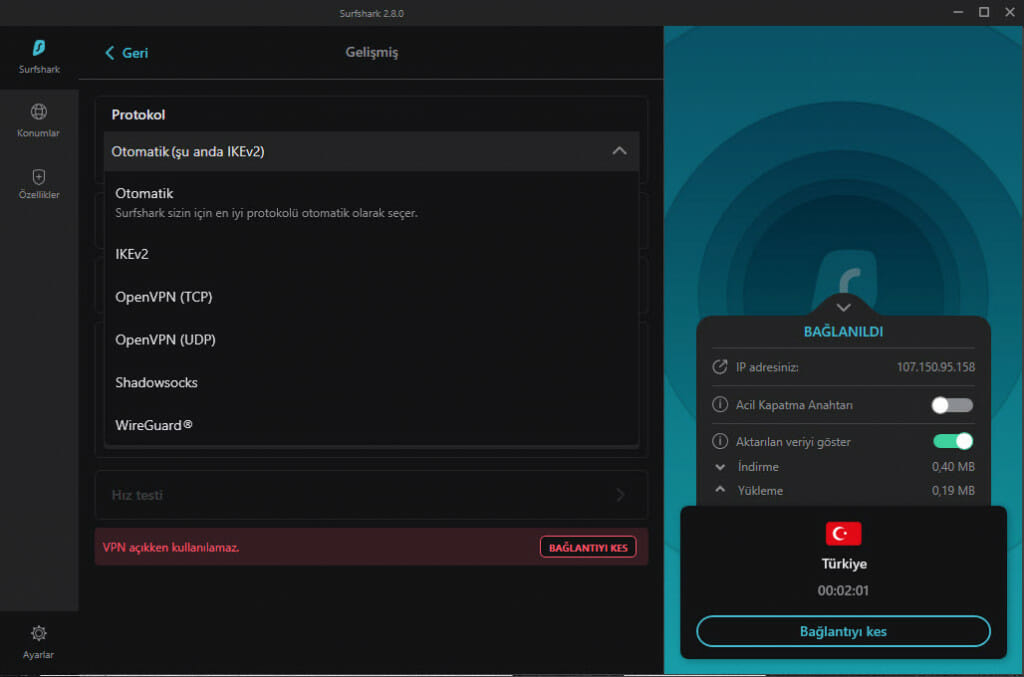
Task: Toggle the Acil Kapatma Anahtarı switch
Action: click(x=952, y=405)
